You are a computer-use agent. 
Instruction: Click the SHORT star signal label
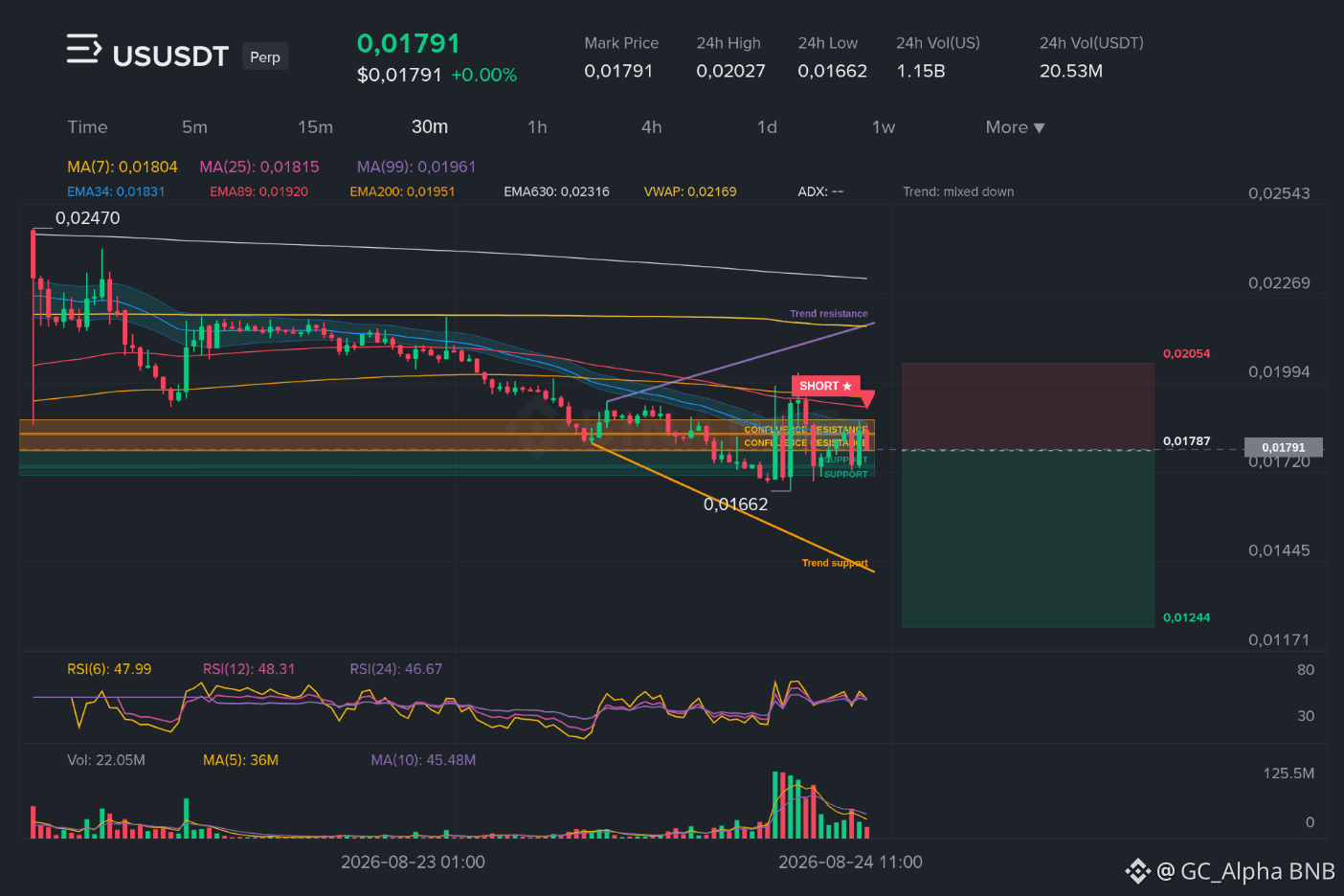(x=825, y=386)
